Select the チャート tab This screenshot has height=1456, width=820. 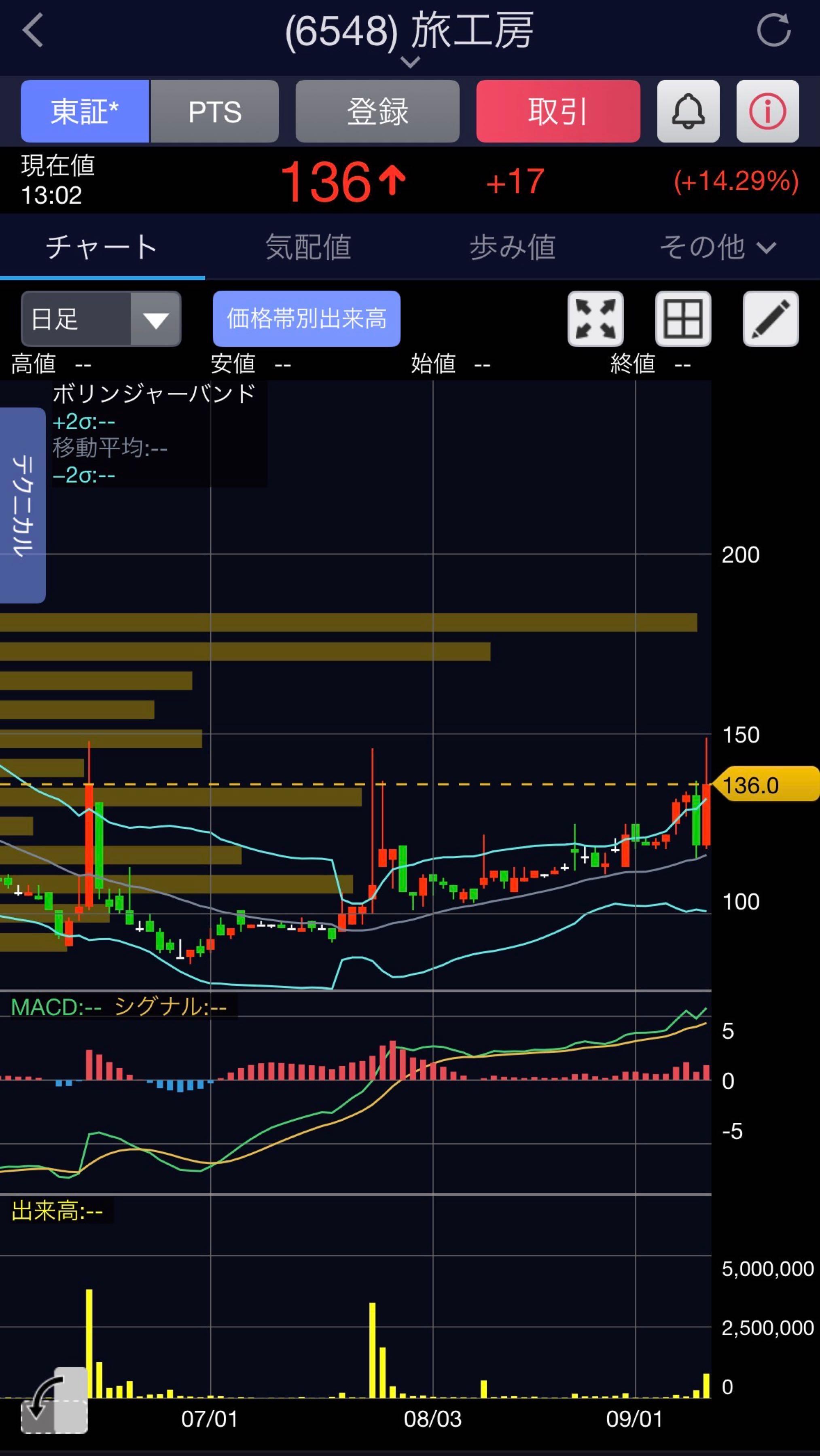pos(102,247)
